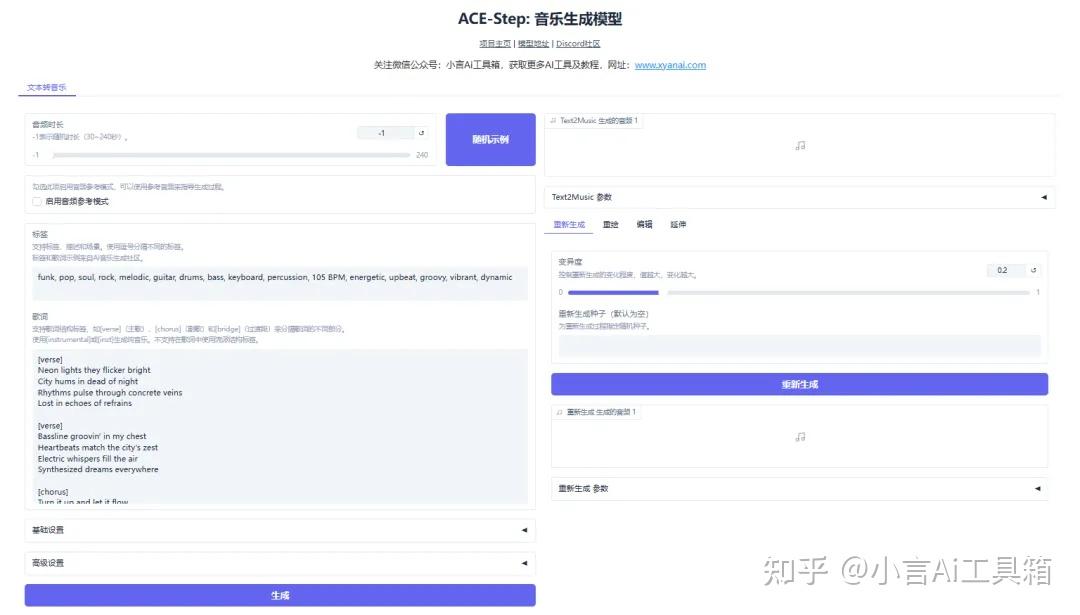Switch to the 编辑 tab
Image resolution: width=1080 pixels, height=615 pixels.
(x=643, y=224)
